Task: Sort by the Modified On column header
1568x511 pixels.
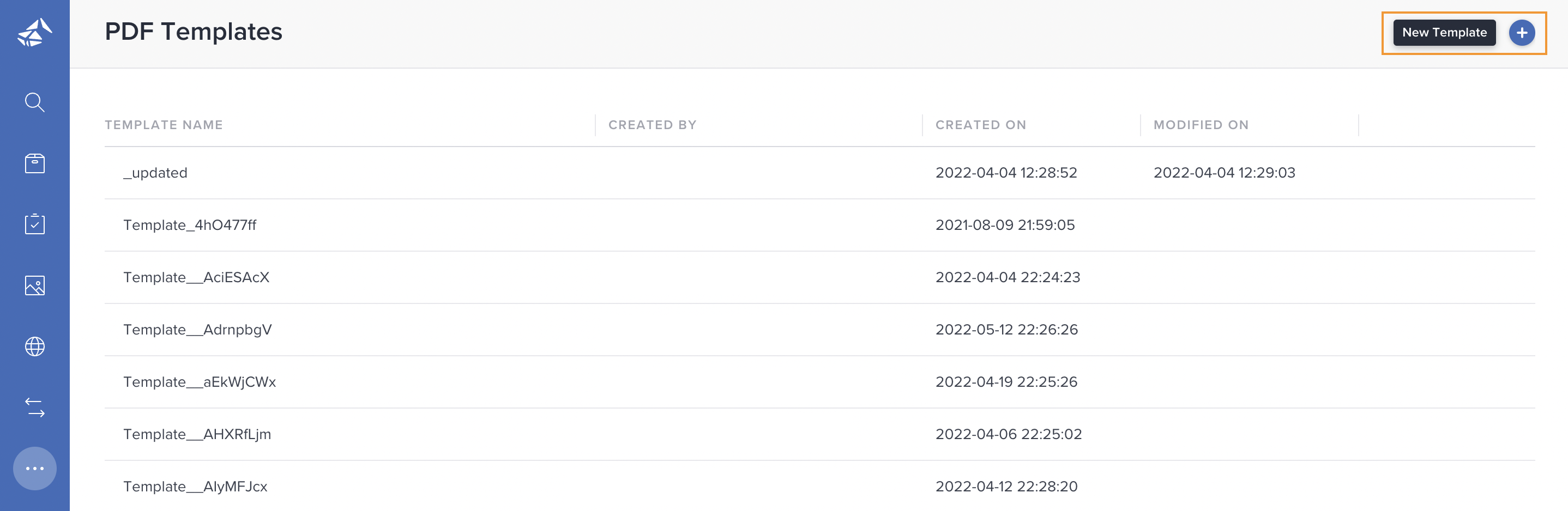Action: [x=1201, y=125]
